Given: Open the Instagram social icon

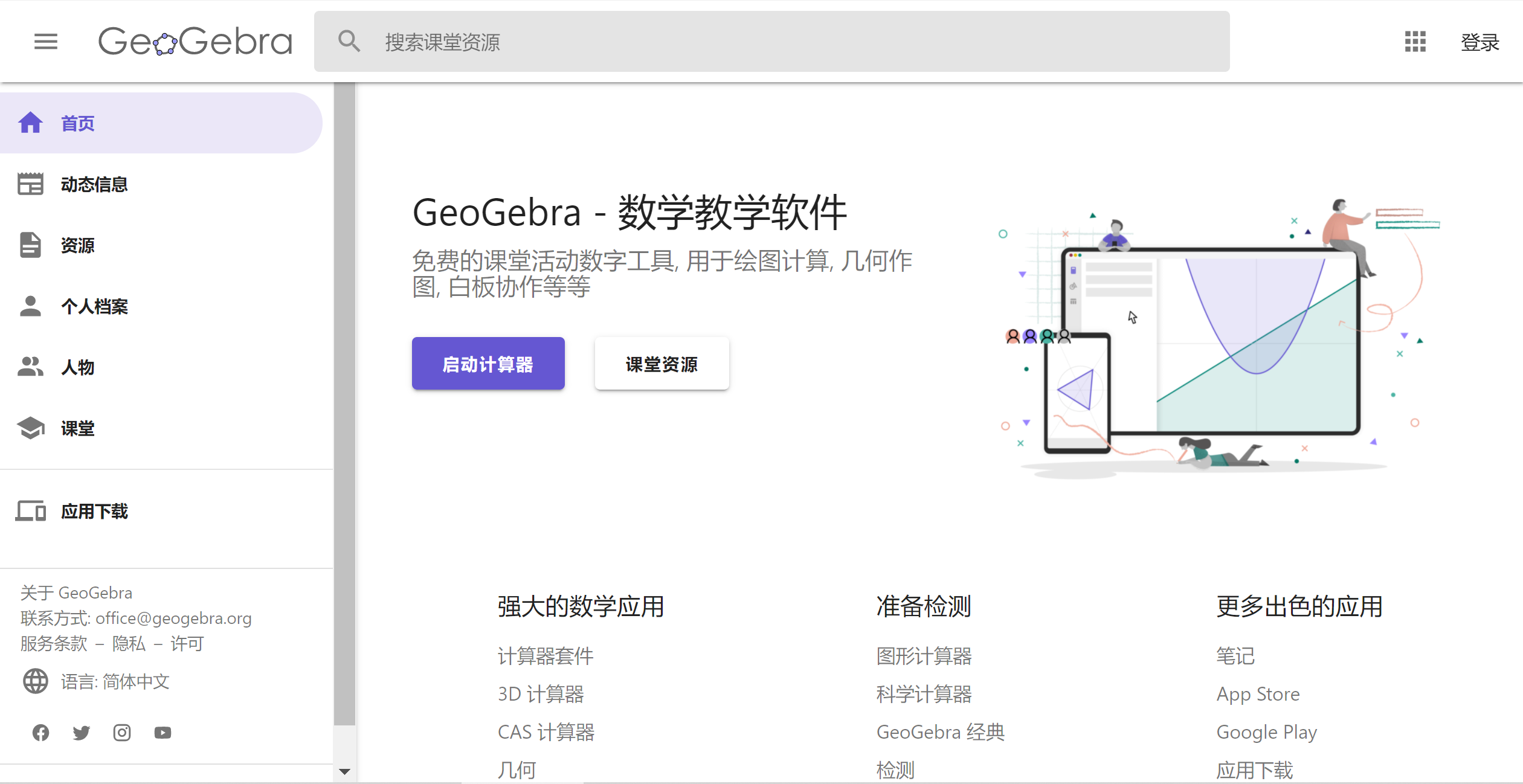Looking at the screenshot, I should (122, 733).
